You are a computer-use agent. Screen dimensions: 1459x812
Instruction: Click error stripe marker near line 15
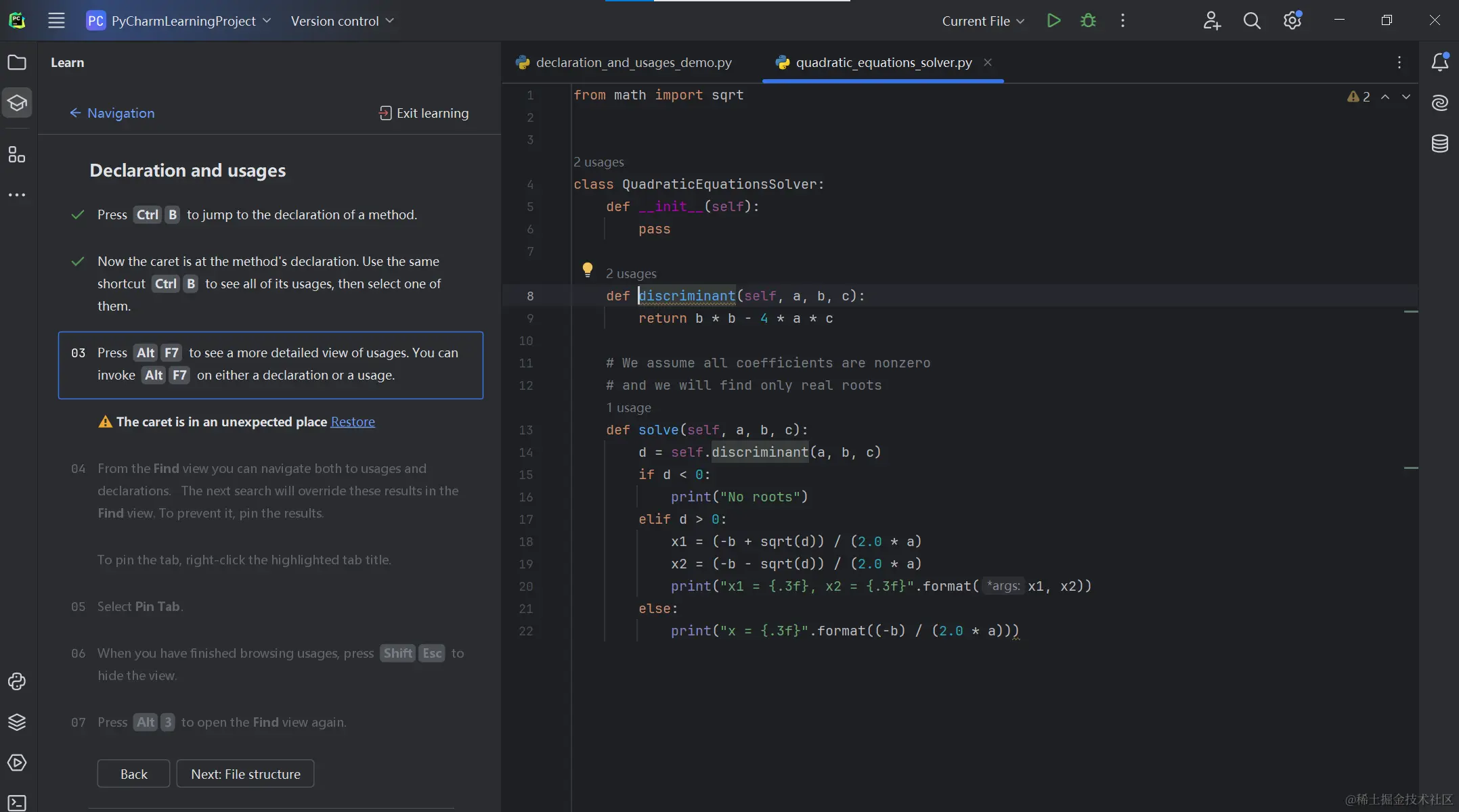(x=1411, y=468)
